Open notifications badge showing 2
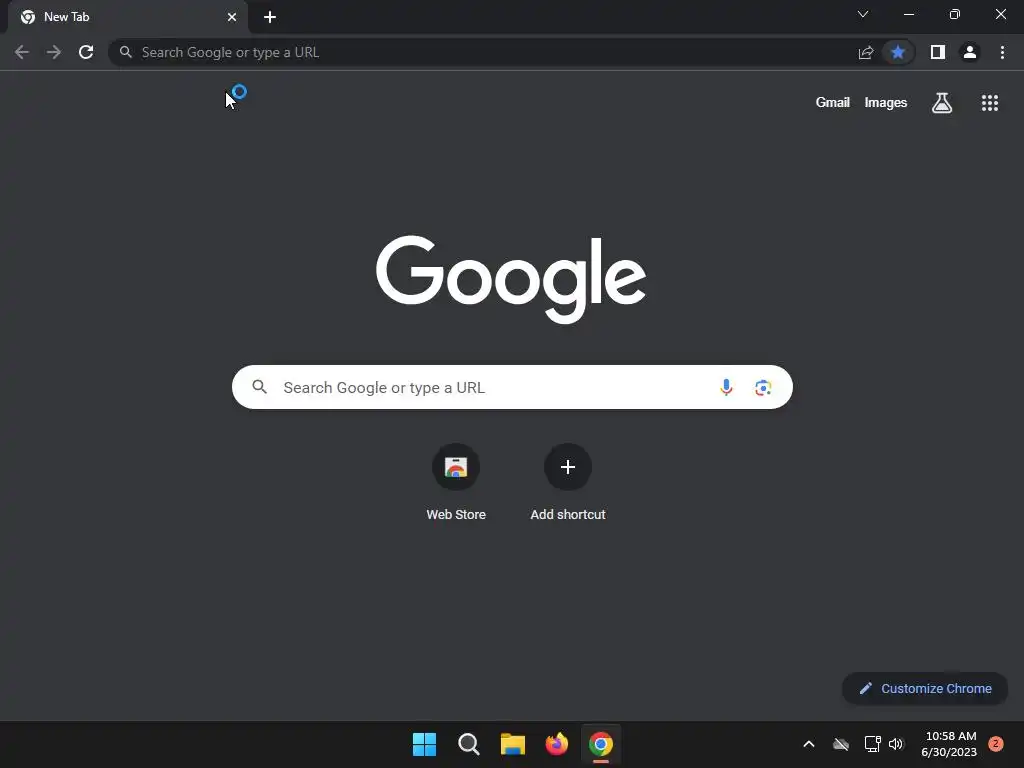Viewport: 1024px width, 768px height. click(x=996, y=744)
